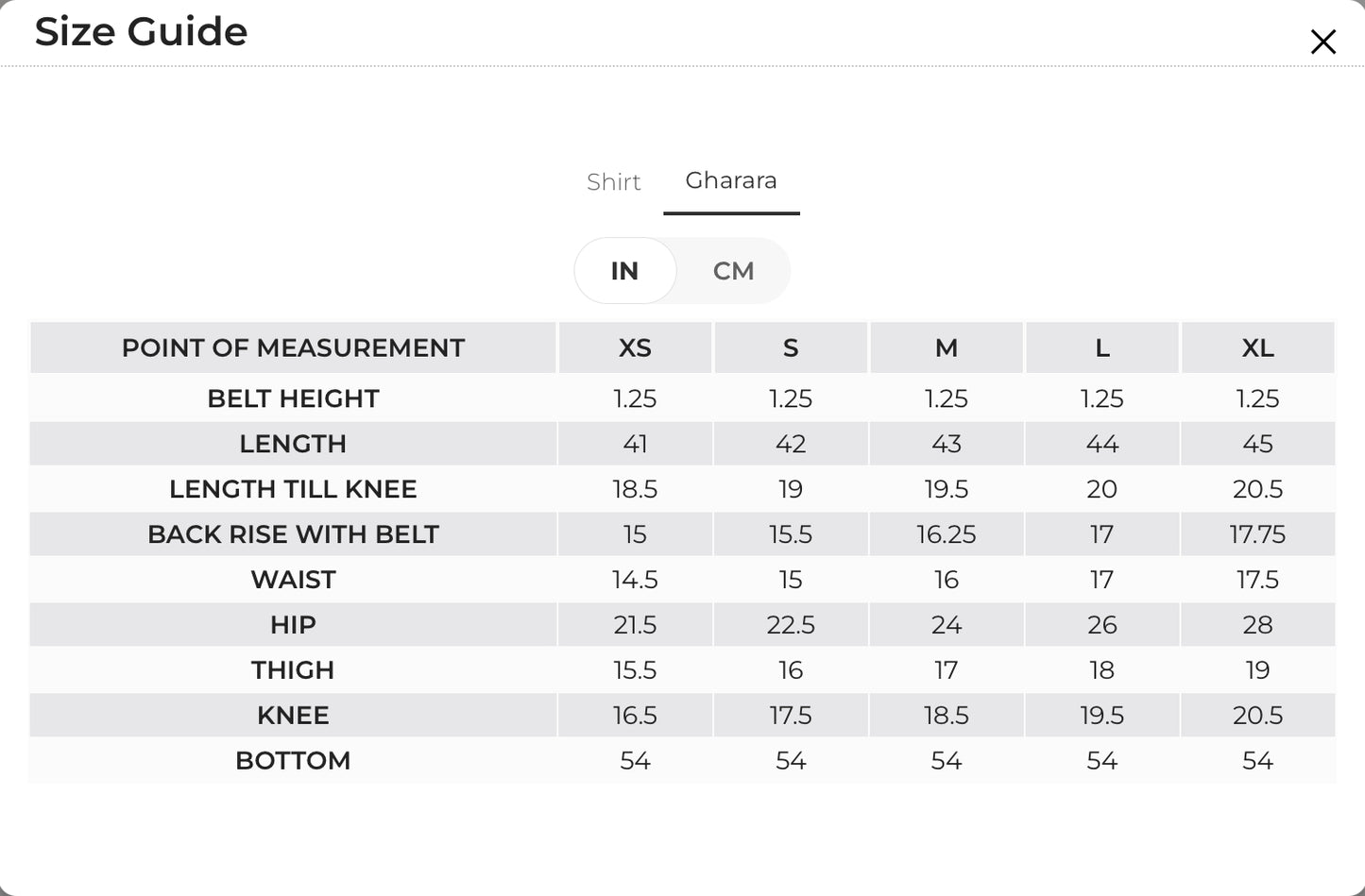Click the Point of Measurement header
The image size is (1365, 896).
pyautogui.click(x=293, y=347)
